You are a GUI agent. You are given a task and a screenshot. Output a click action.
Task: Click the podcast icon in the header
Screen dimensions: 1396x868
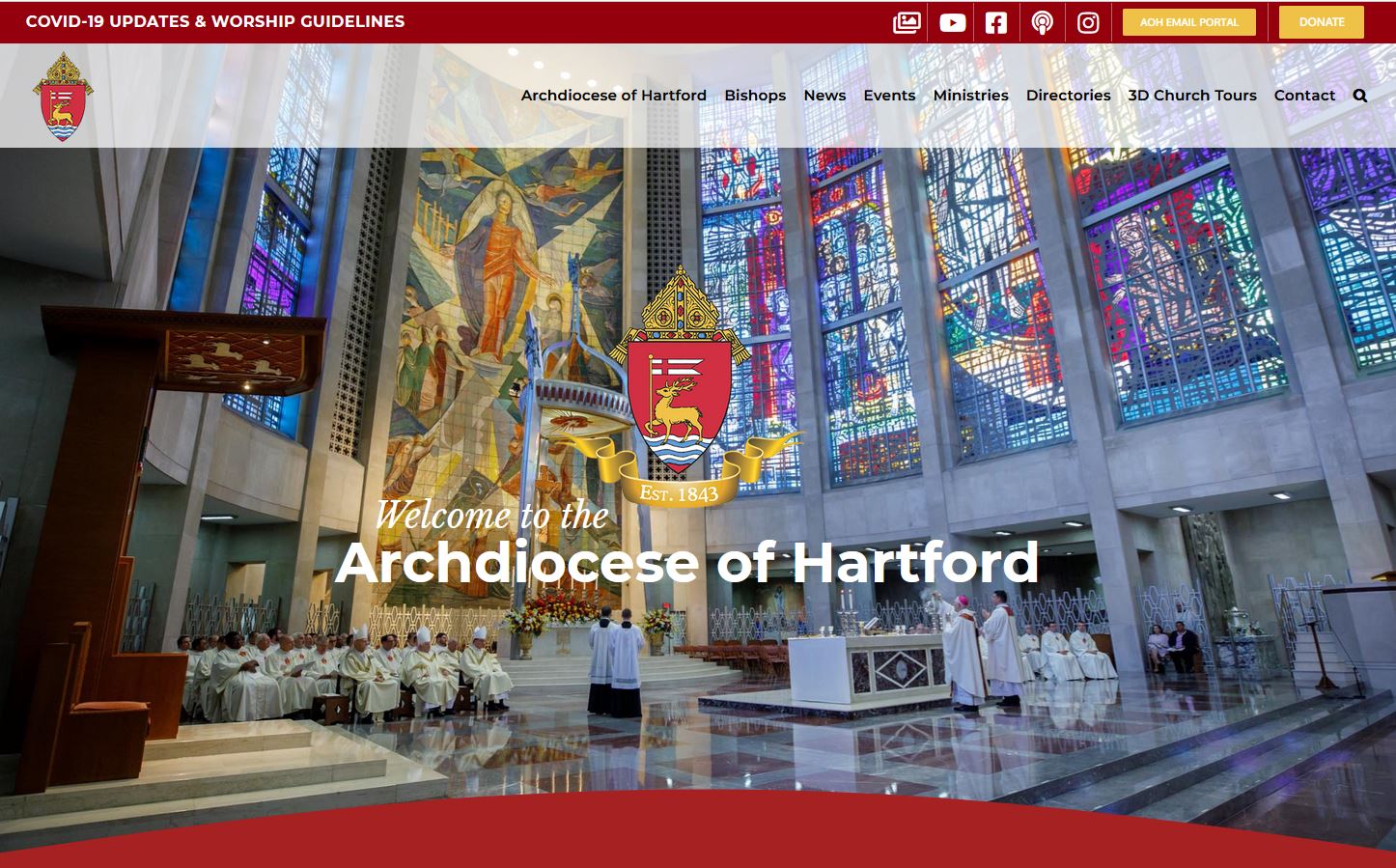tap(1041, 21)
